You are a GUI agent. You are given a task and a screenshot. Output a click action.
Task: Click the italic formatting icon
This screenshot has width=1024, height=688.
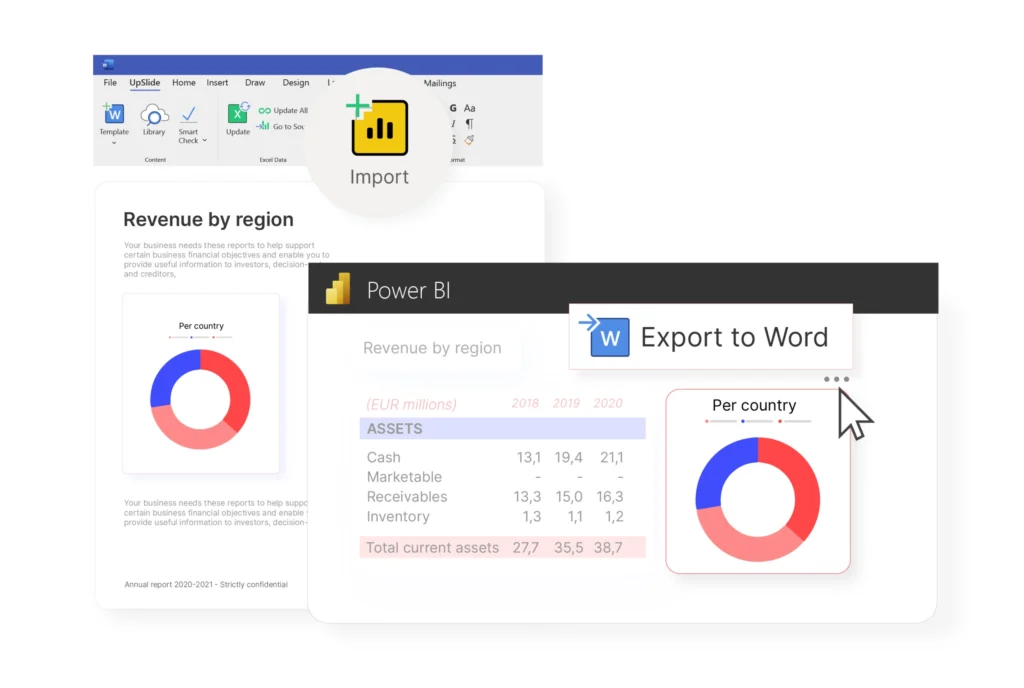pyautogui.click(x=454, y=124)
